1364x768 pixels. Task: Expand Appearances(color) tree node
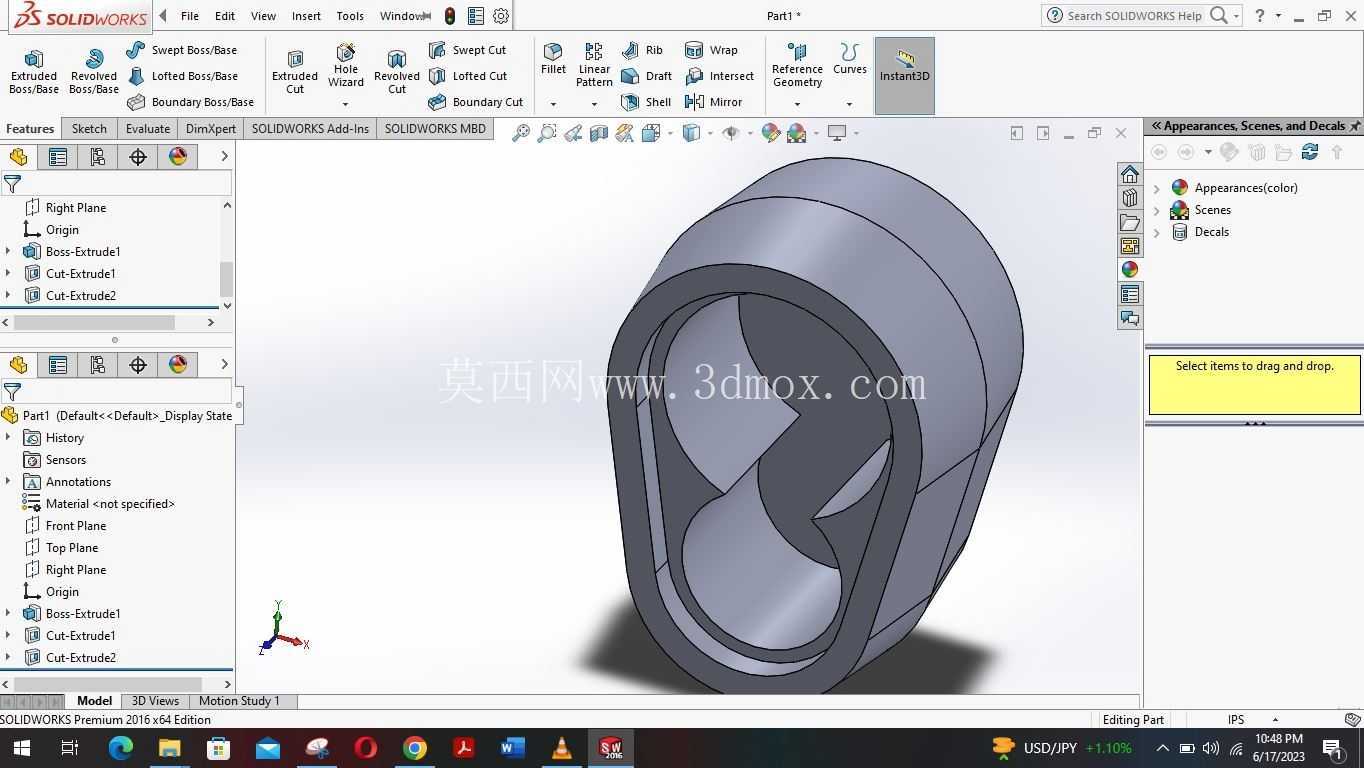click(x=1158, y=188)
